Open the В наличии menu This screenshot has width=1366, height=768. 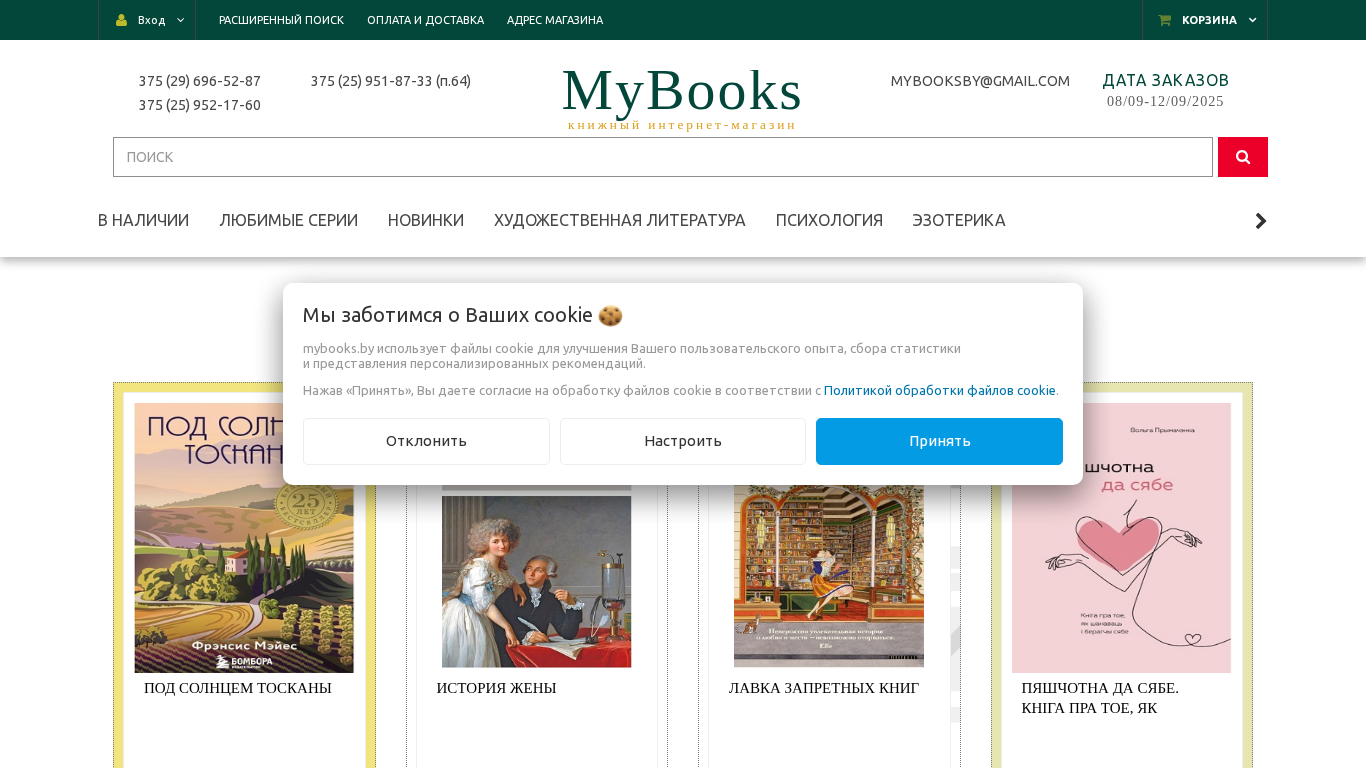(143, 220)
